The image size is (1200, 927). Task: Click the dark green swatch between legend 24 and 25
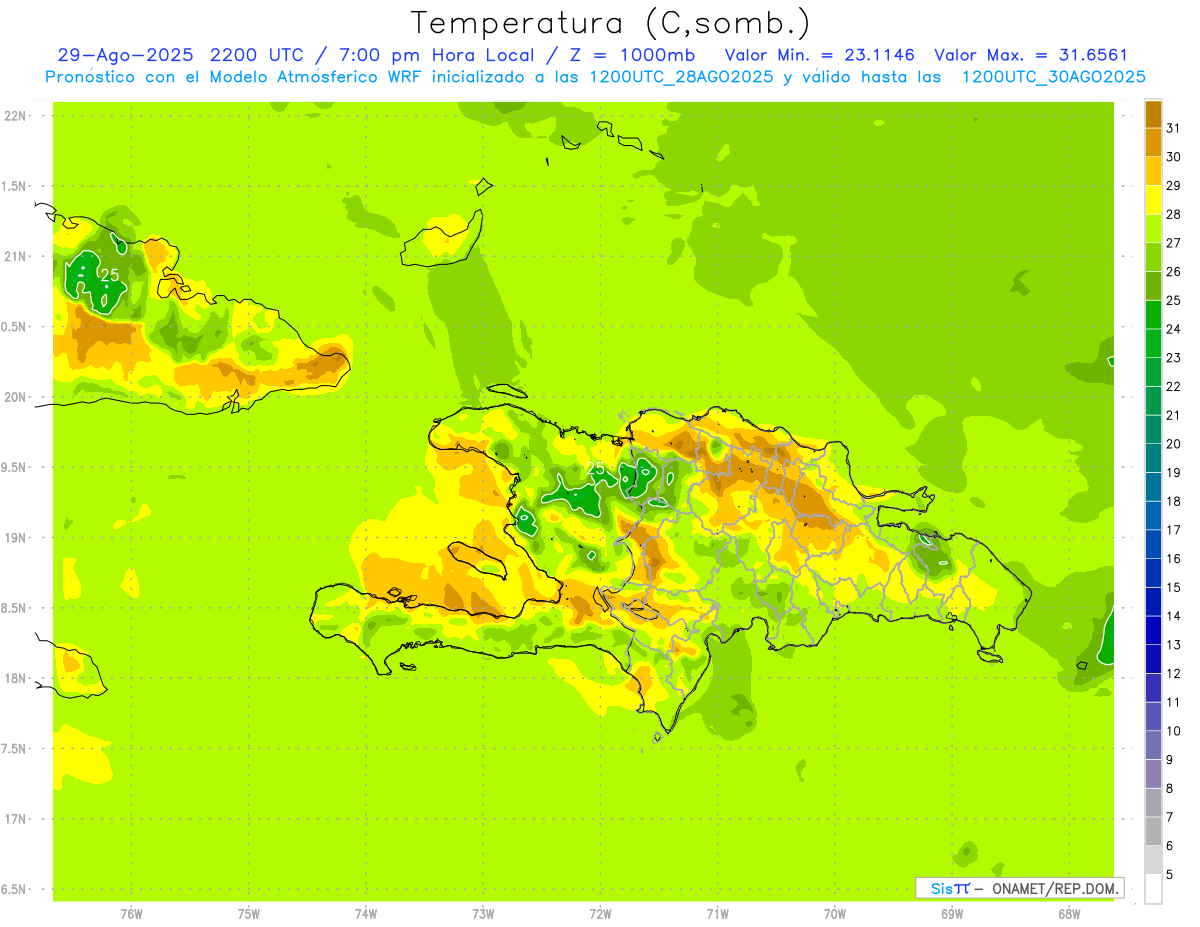[1153, 314]
